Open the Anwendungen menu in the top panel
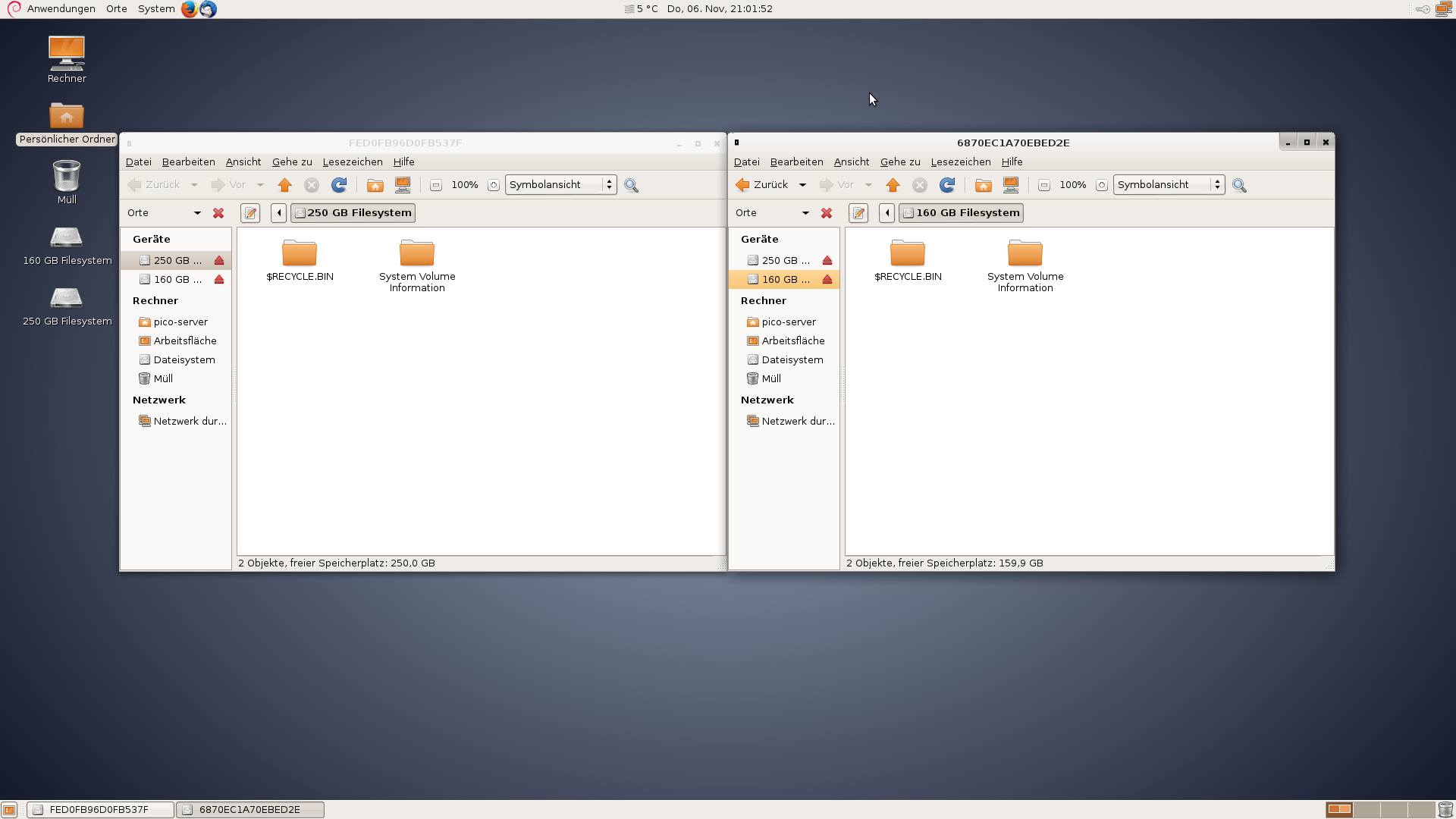Viewport: 1456px width, 819px height. coord(61,9)
